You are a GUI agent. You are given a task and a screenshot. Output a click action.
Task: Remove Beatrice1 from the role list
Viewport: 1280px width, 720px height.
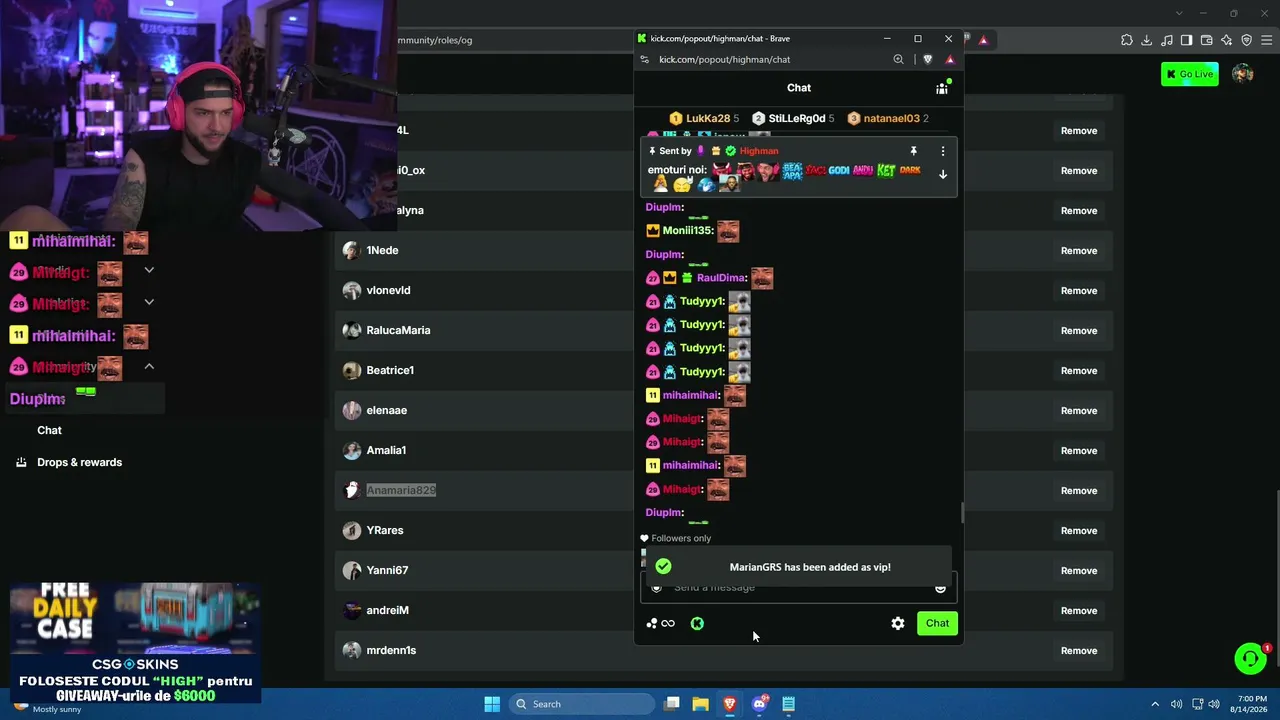click(x=1079, y=370)
